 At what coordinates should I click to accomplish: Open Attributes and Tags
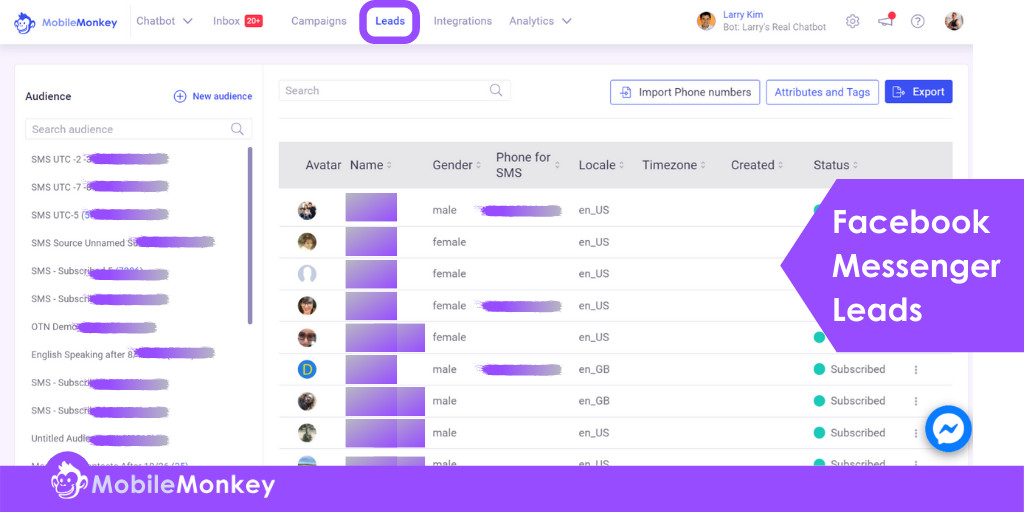point(822,92)
